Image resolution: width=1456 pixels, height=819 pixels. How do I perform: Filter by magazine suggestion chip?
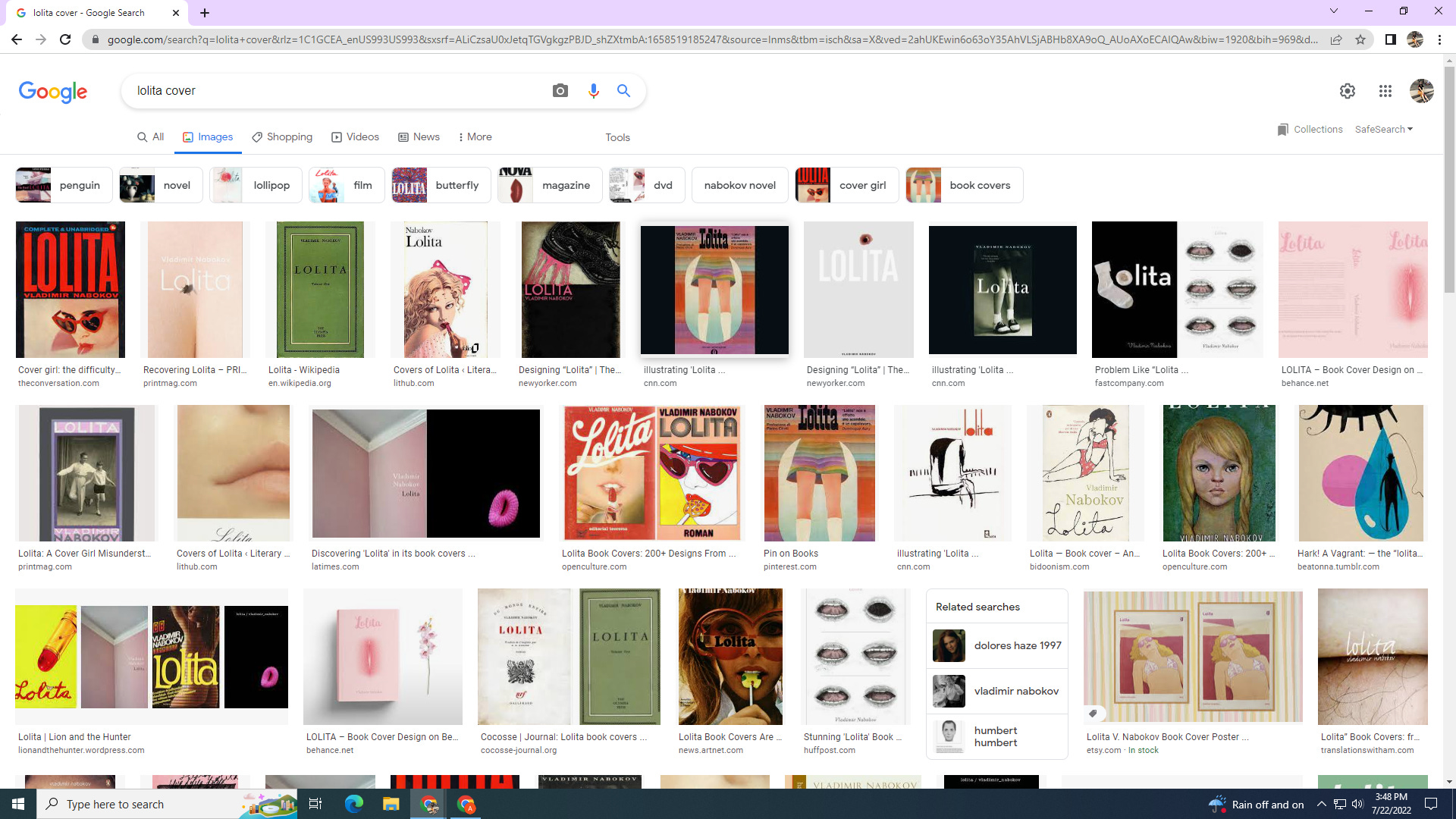[550, 185]
